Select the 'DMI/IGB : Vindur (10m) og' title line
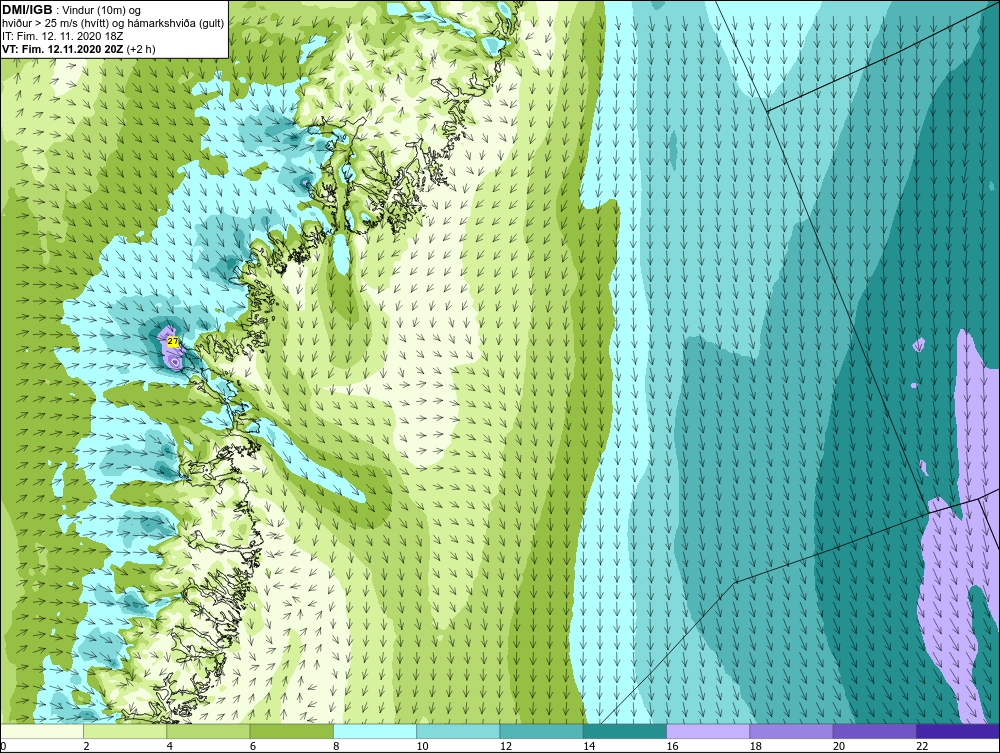The height and width of the screenshot is (753, 1000). click(x=72, y=10)
